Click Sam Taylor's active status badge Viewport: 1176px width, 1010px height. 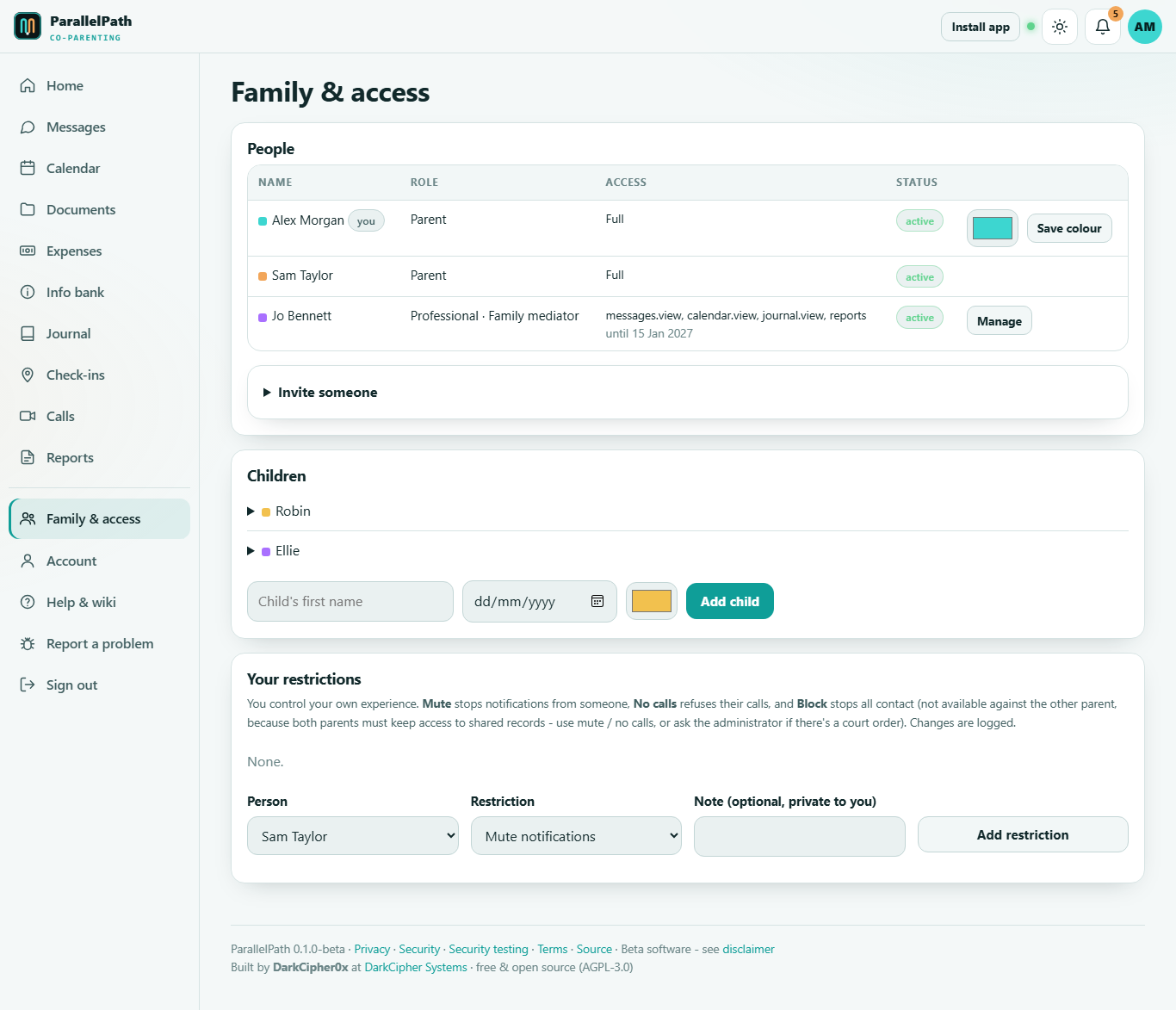(919, 276)
